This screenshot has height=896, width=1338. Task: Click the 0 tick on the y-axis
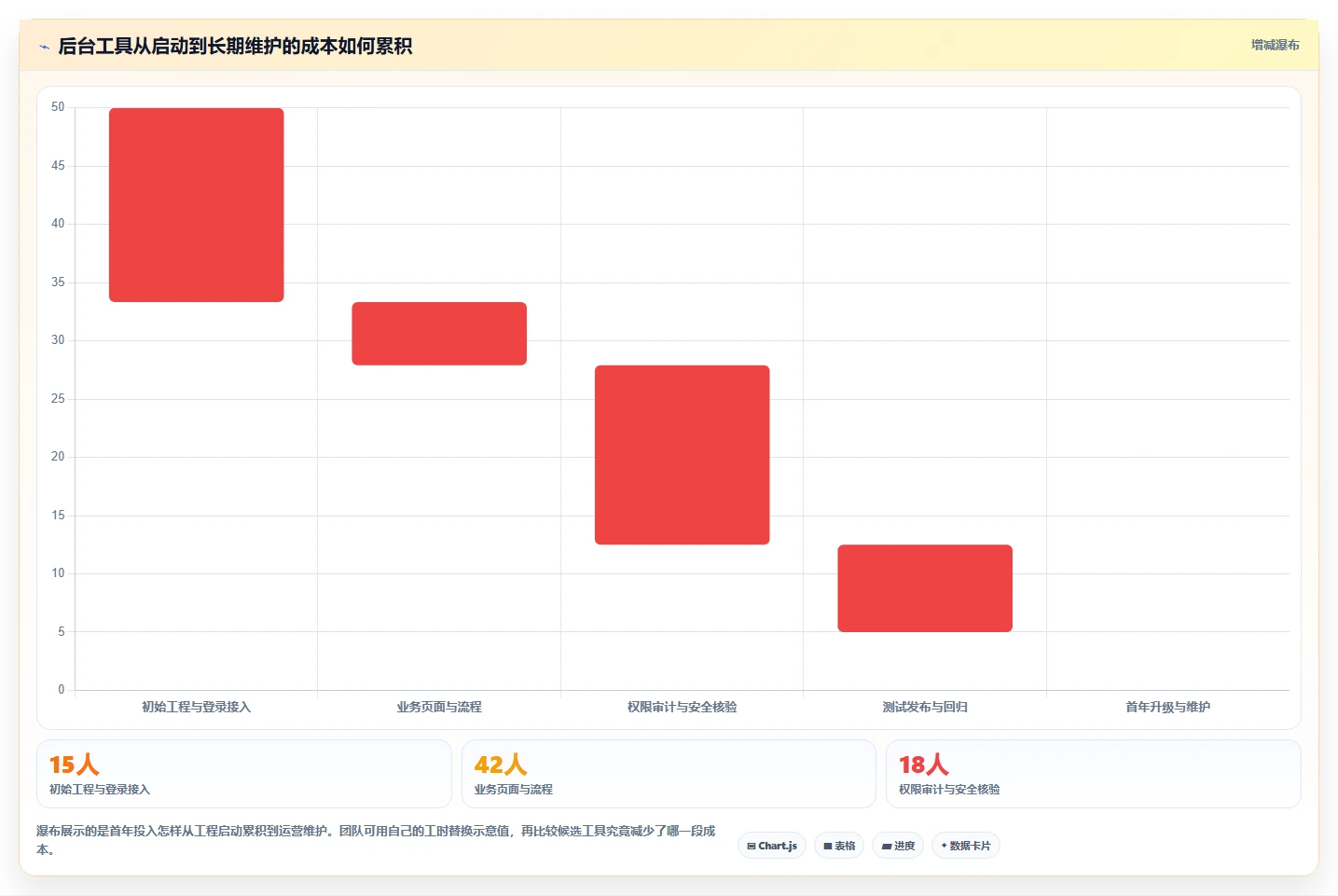(62, 690)
